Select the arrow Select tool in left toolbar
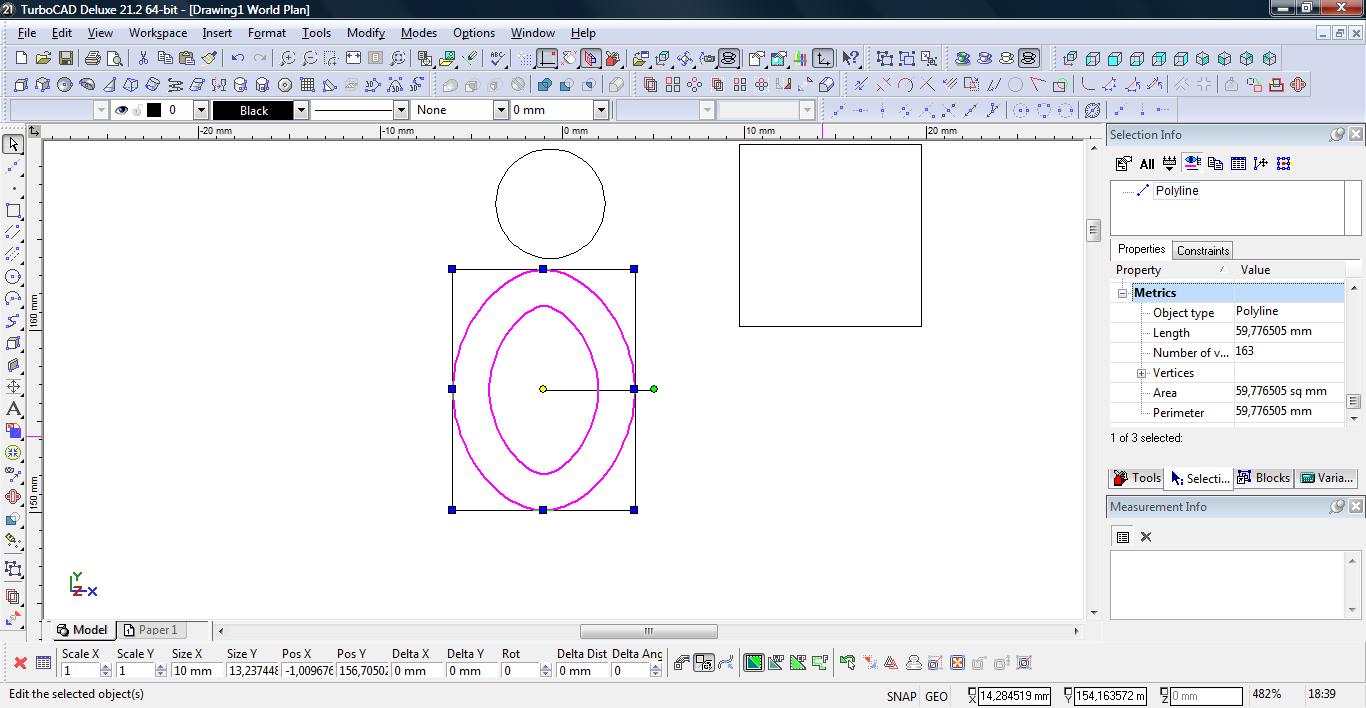Viewport: 1366px width, 708px height. pos(13,145)
